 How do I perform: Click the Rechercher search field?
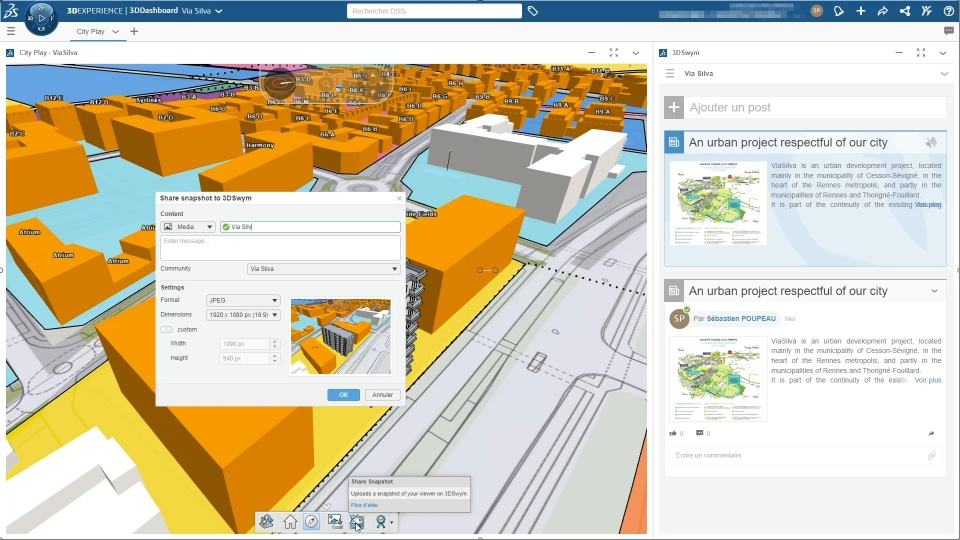(434, 11)
